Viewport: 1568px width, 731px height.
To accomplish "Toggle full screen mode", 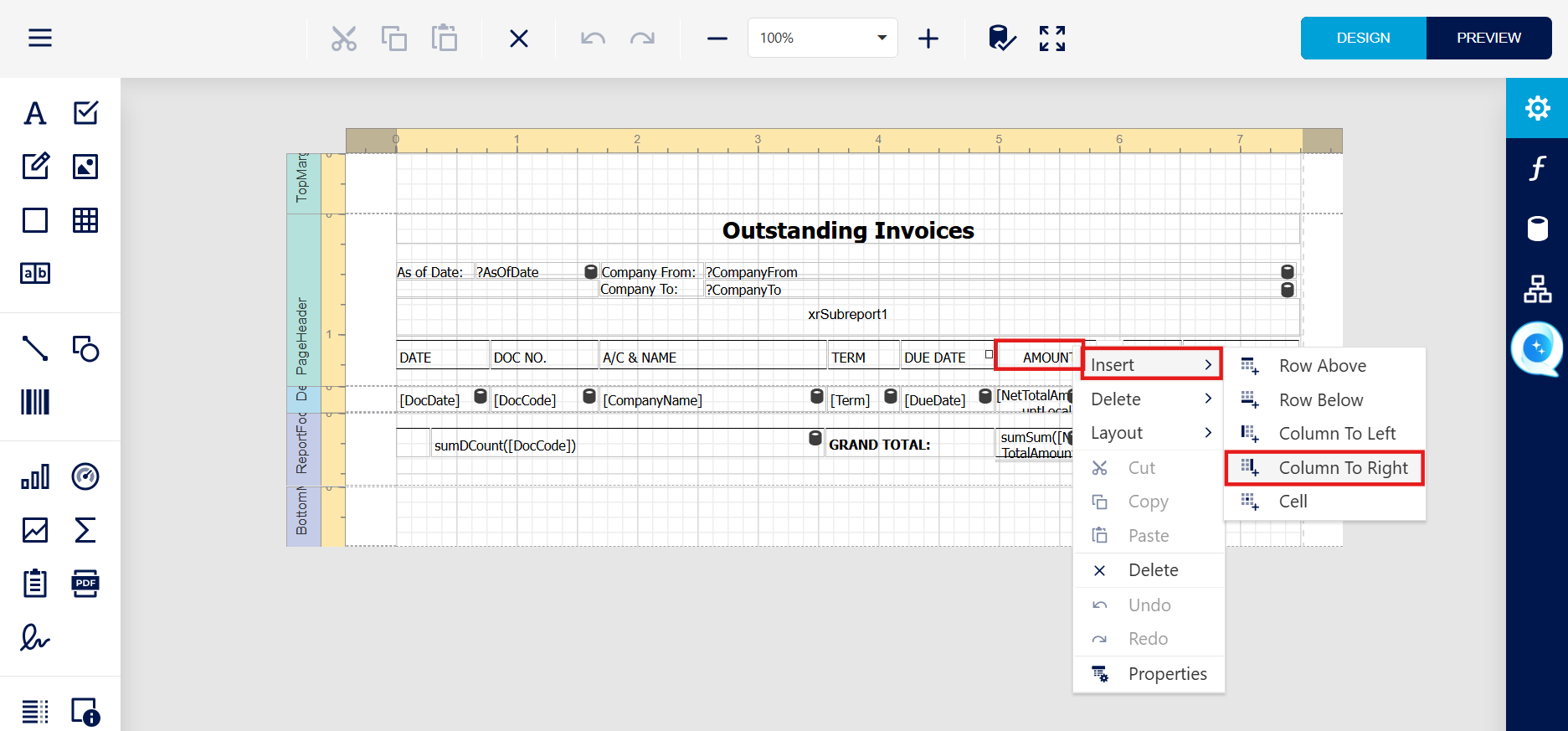I will [x=1051, y=39].
